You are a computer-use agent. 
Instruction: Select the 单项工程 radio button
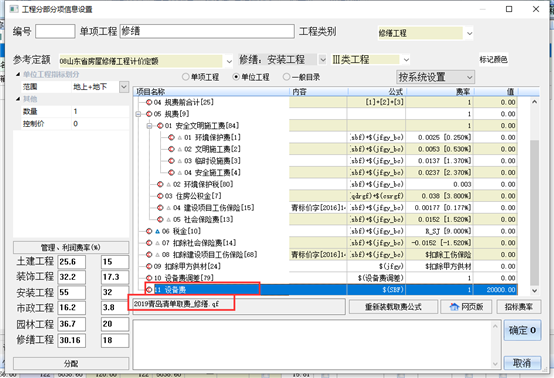[186, 77]
